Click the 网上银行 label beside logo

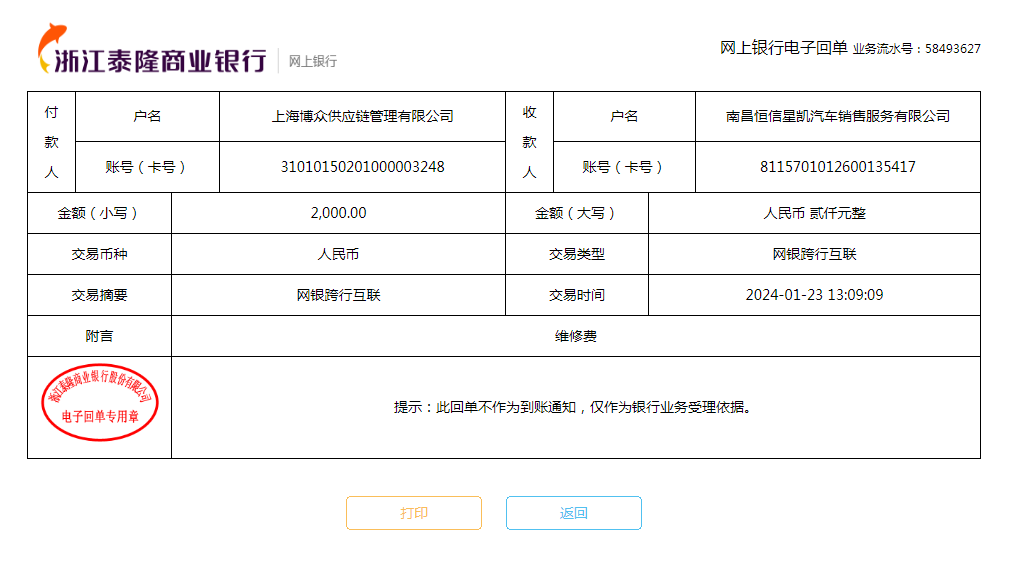pyautogui.click(x=313, y=61)
